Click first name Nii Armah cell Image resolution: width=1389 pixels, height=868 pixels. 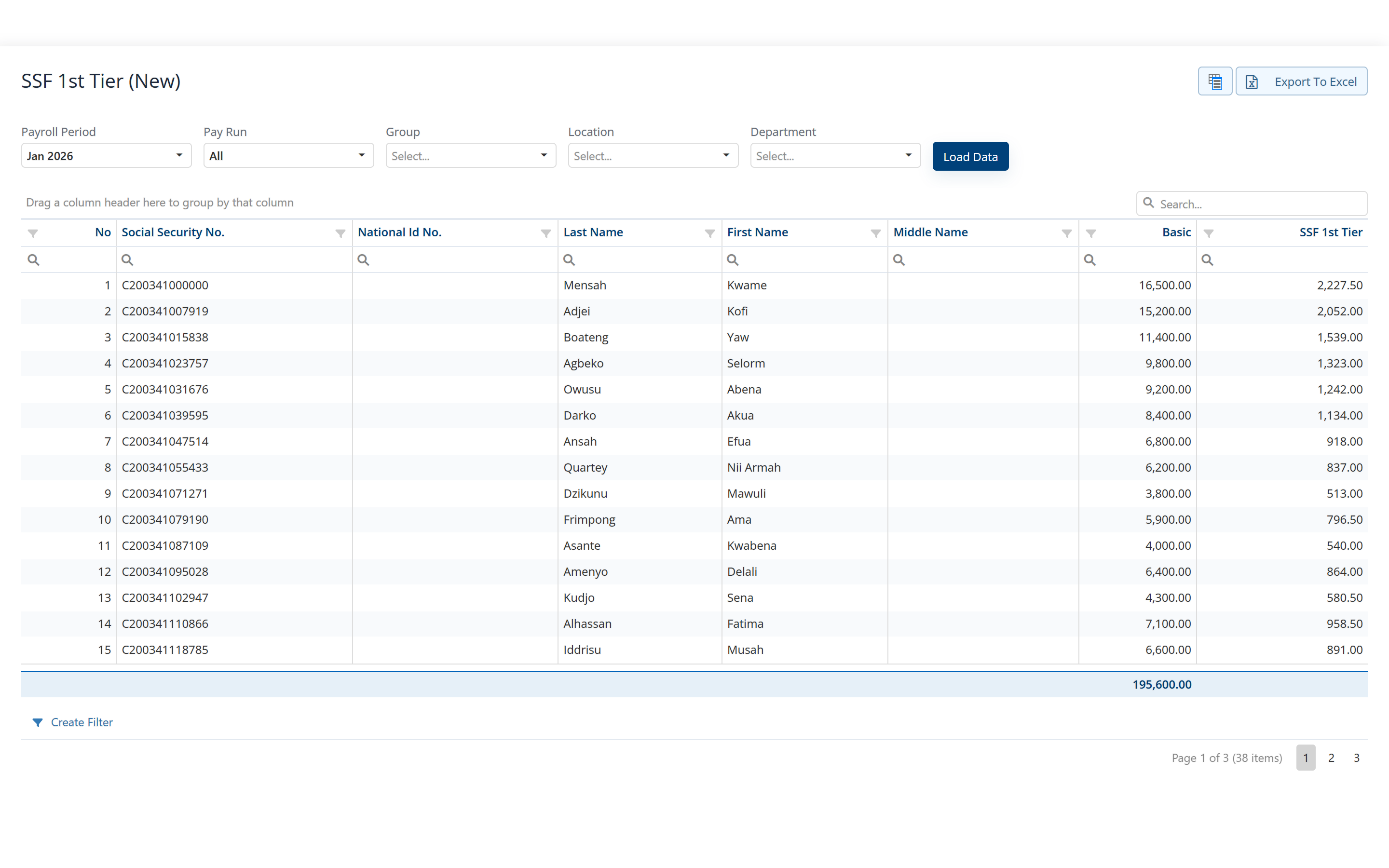(754, 467)
